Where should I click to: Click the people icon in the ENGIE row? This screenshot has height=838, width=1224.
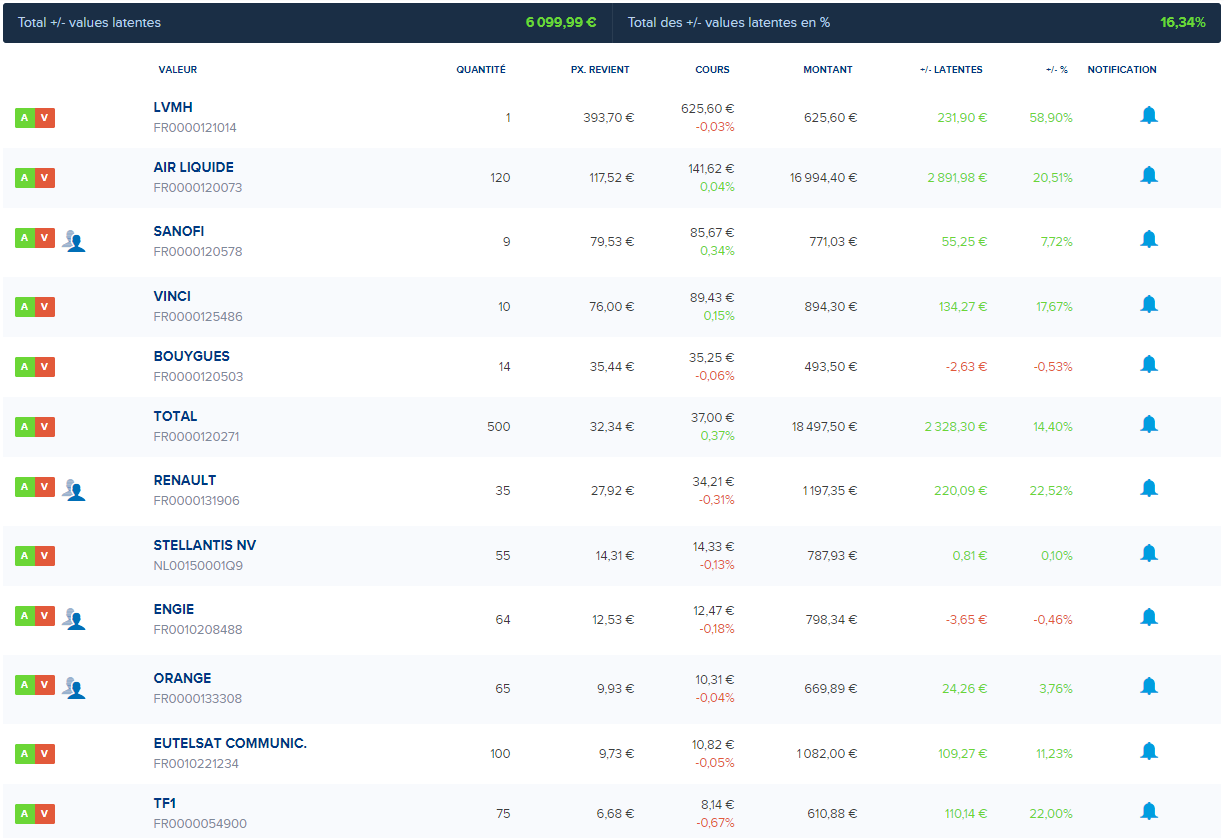click(x=74, y=618)
